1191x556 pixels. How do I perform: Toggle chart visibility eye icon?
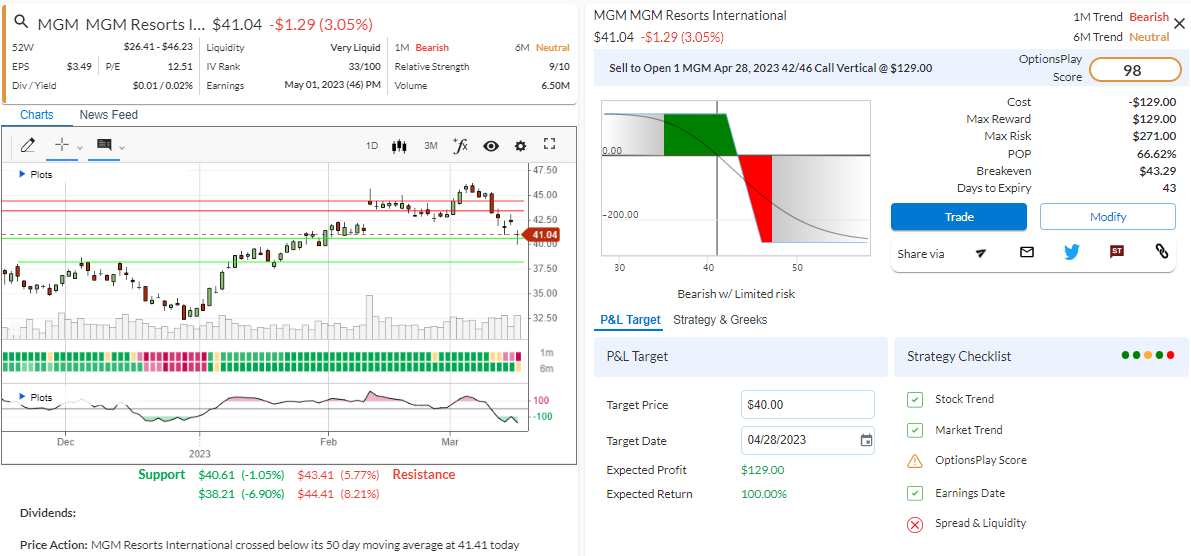point(491,146)
